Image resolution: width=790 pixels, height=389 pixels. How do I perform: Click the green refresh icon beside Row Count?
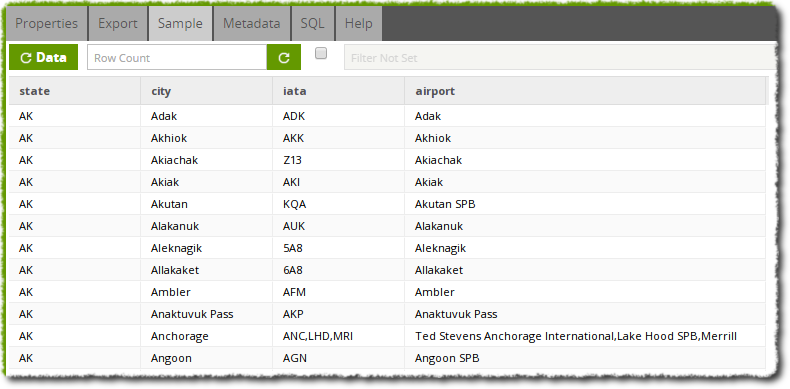point(284,57)
